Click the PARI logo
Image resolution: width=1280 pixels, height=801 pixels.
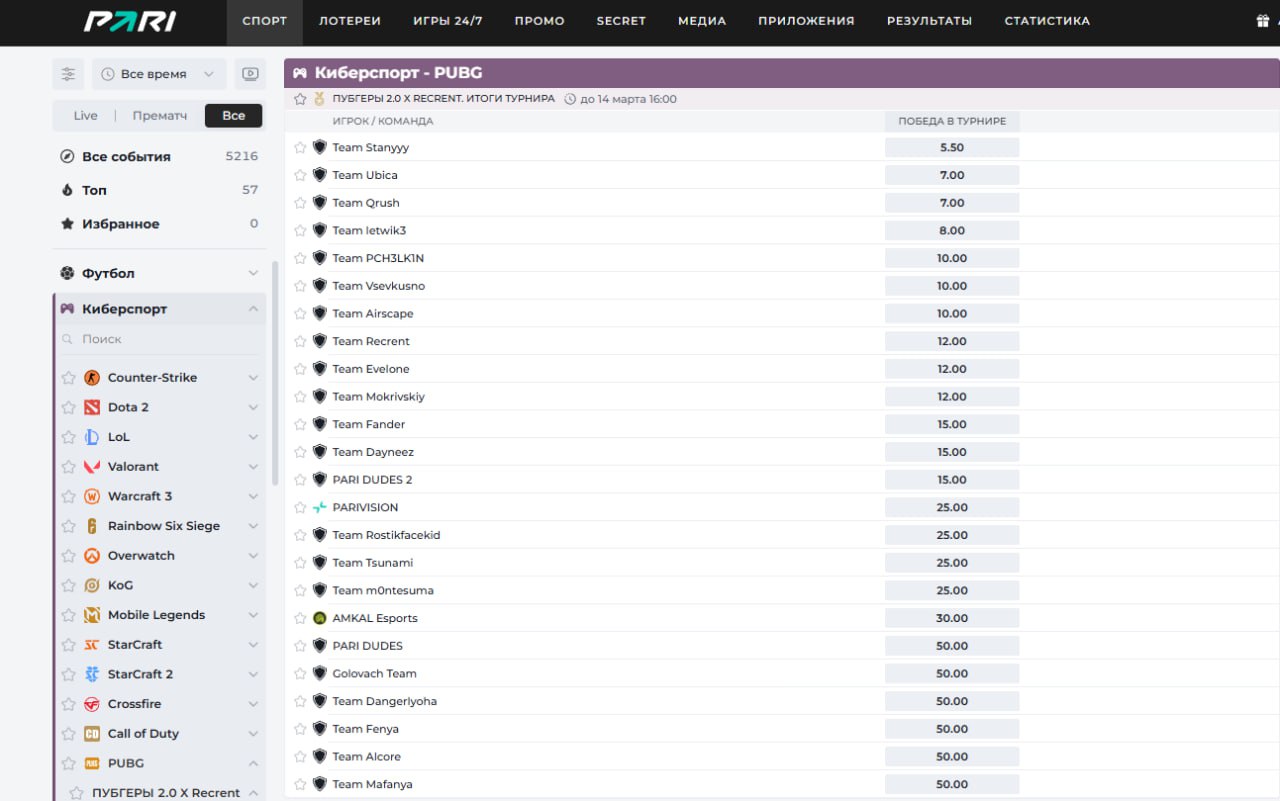pyautogui.click(x=130, y=21)
